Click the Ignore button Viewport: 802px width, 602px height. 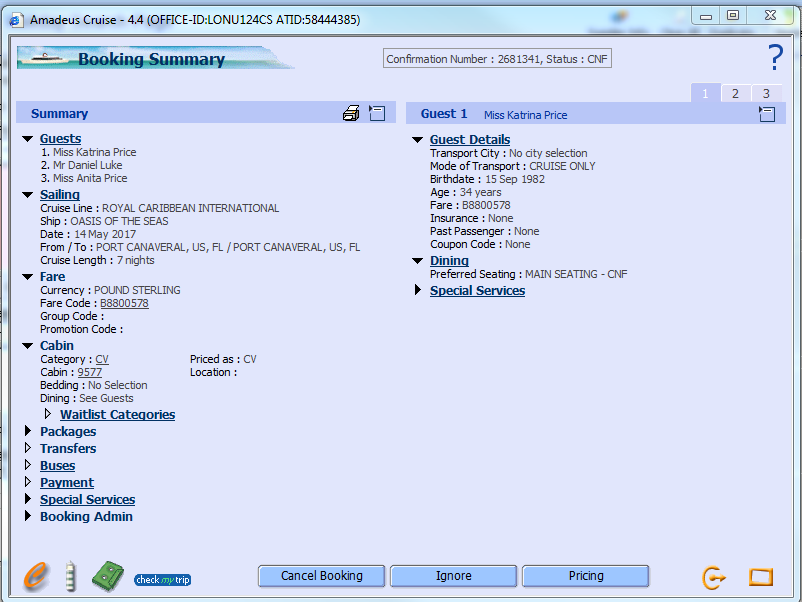pos(454,576)
